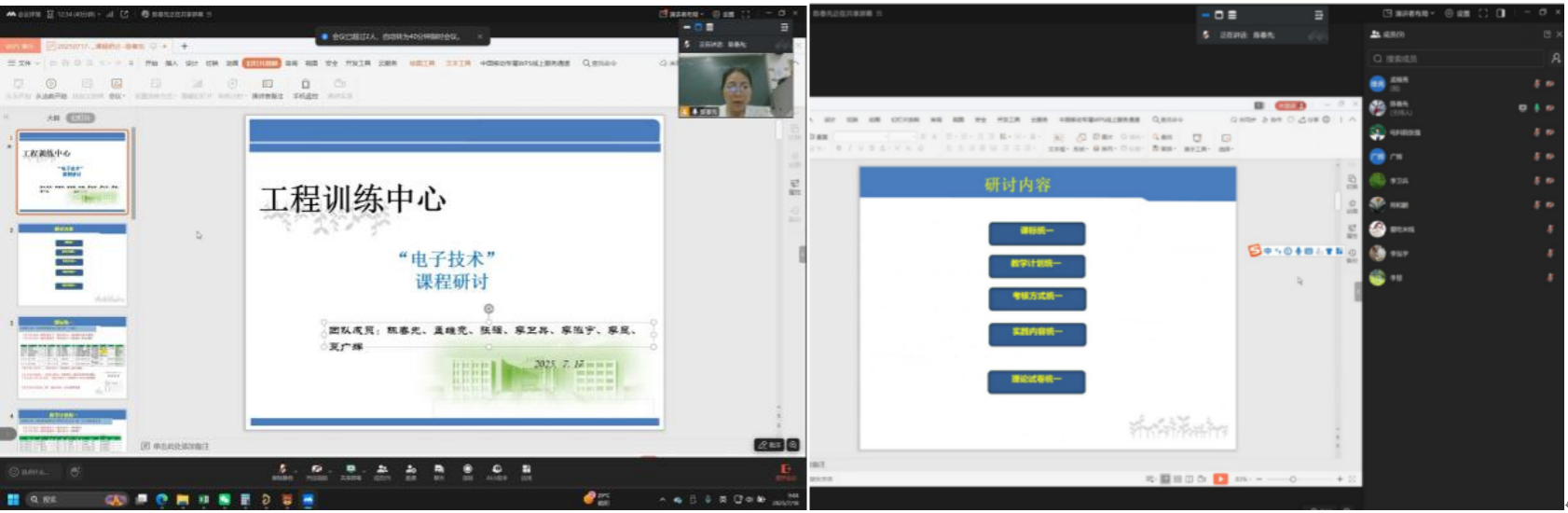The image size is (1568, 513).
Task: Click the new tab plus button in WPS
Action: [185, 46]
